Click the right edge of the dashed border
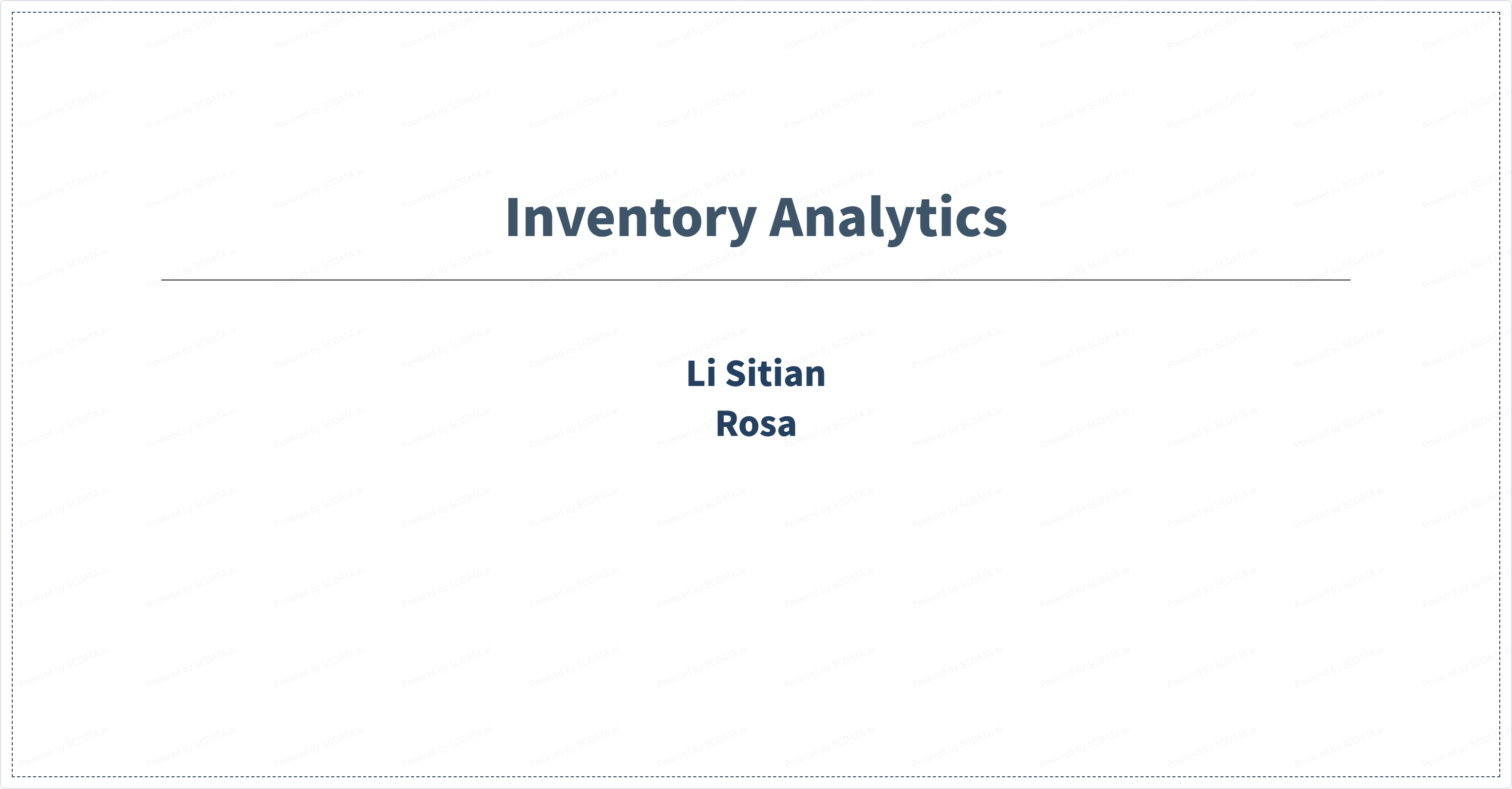Screen dimensions: 1512x789 [1500, 394]
